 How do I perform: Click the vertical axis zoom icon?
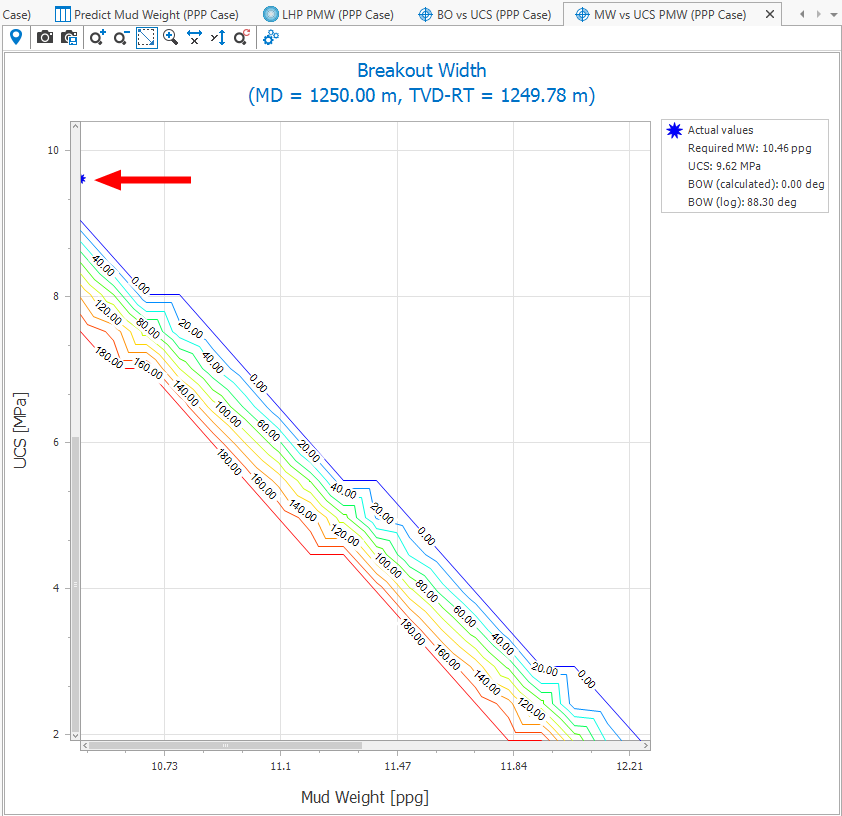[x=218, y=37]
